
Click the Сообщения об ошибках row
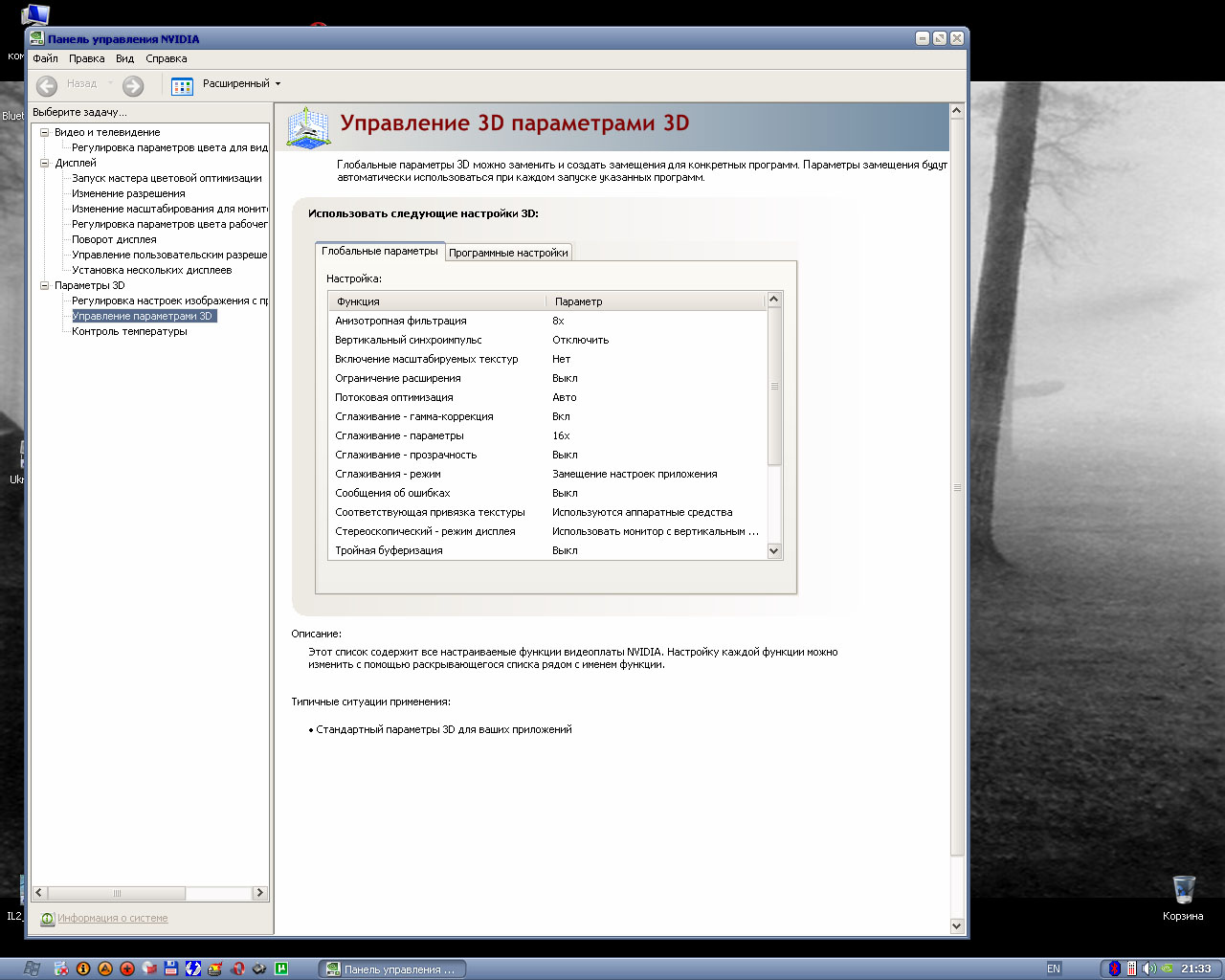[547, 493]
